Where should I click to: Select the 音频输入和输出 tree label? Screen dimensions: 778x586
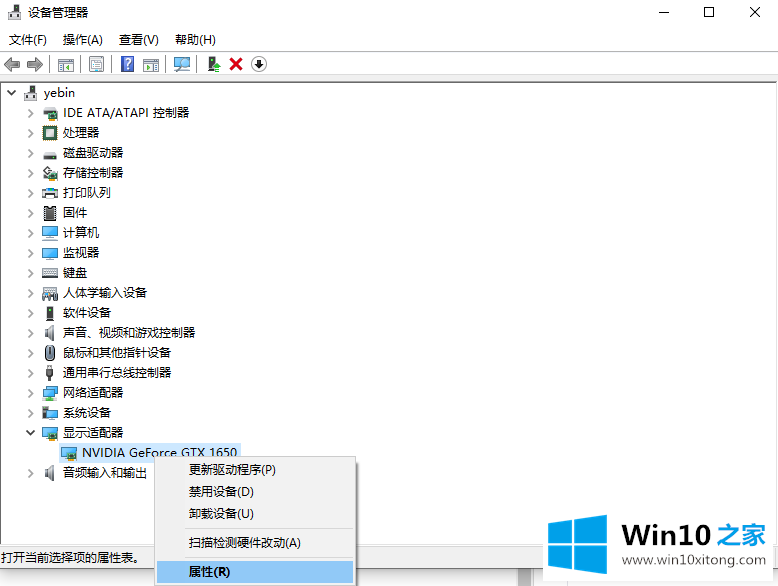(x=105, y=473)
